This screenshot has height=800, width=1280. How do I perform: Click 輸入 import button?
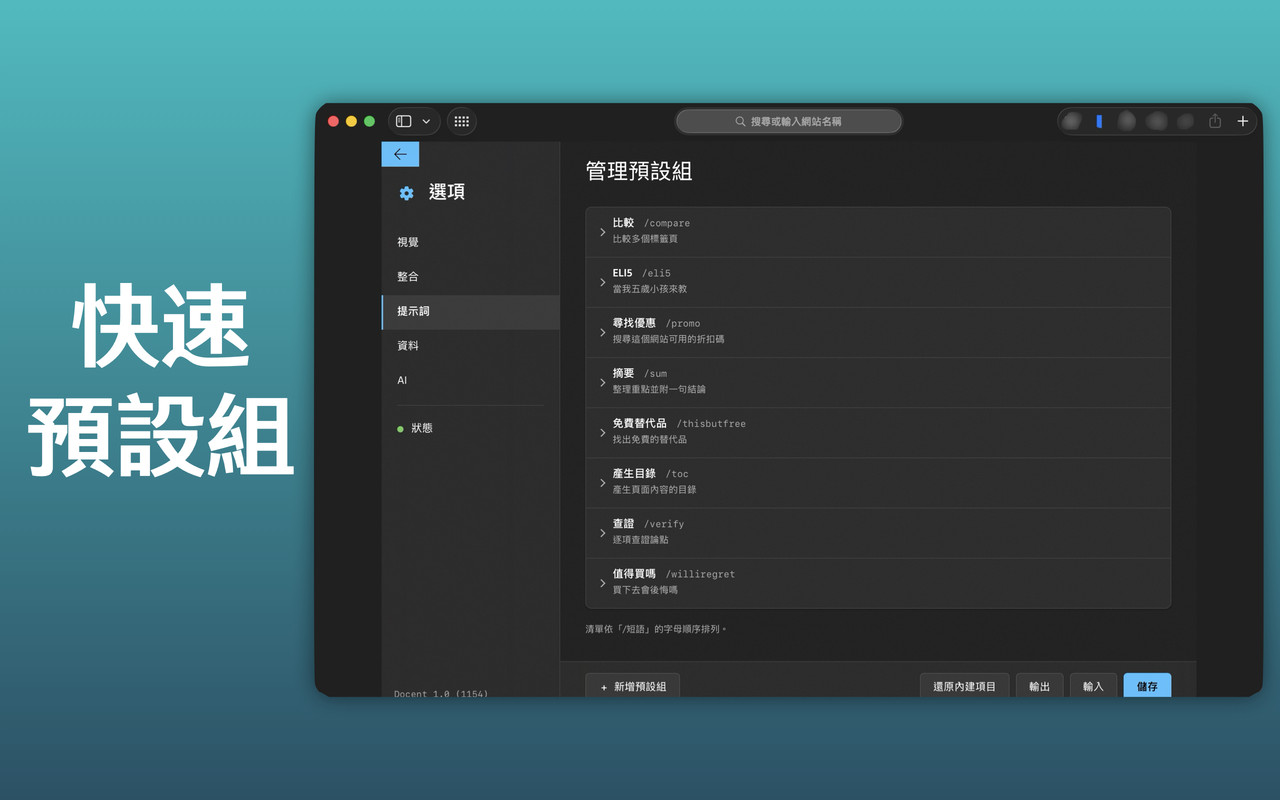tap(1093, 686)
